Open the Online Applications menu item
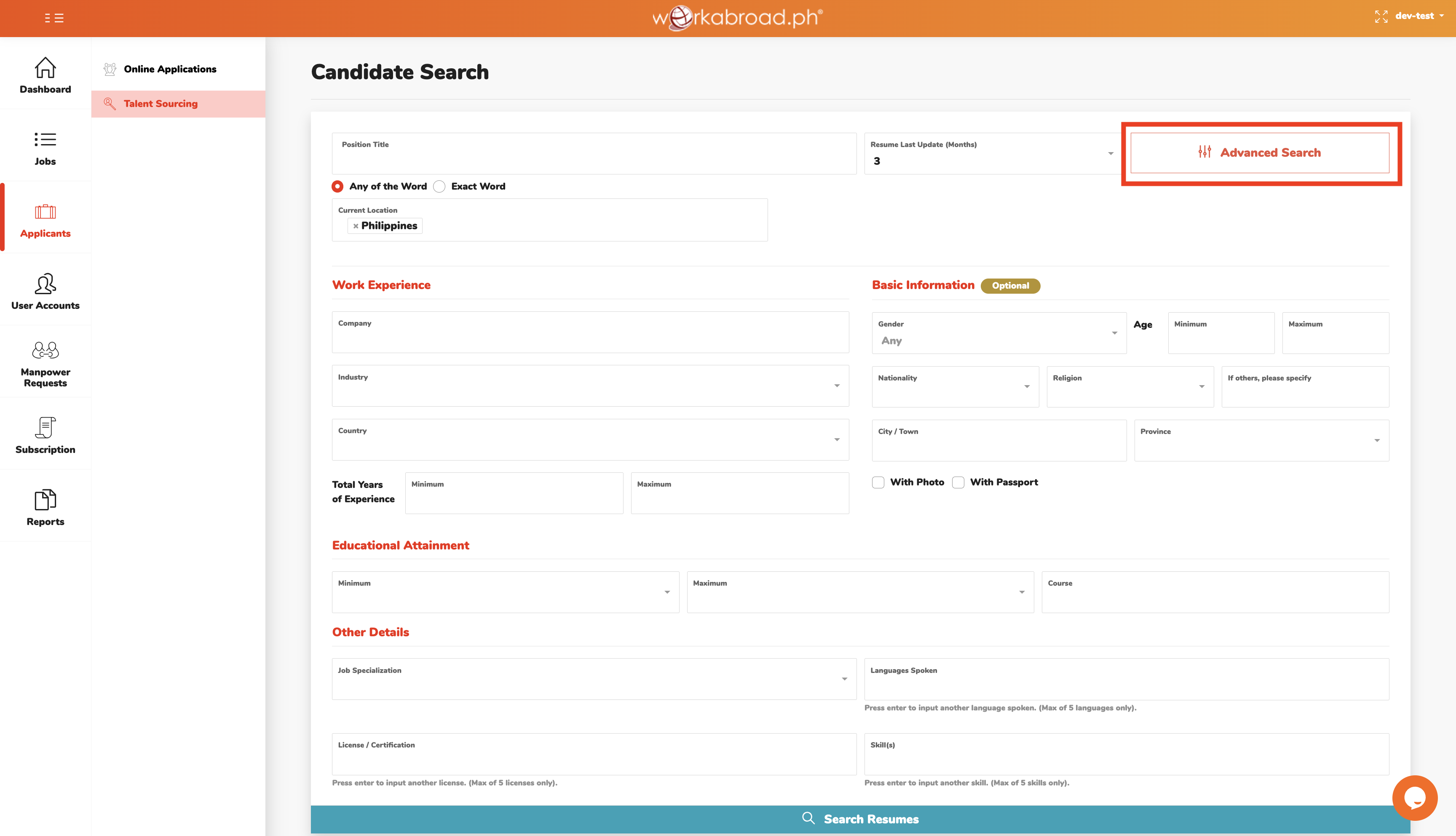1456x836 pixels. click(170, 69)
